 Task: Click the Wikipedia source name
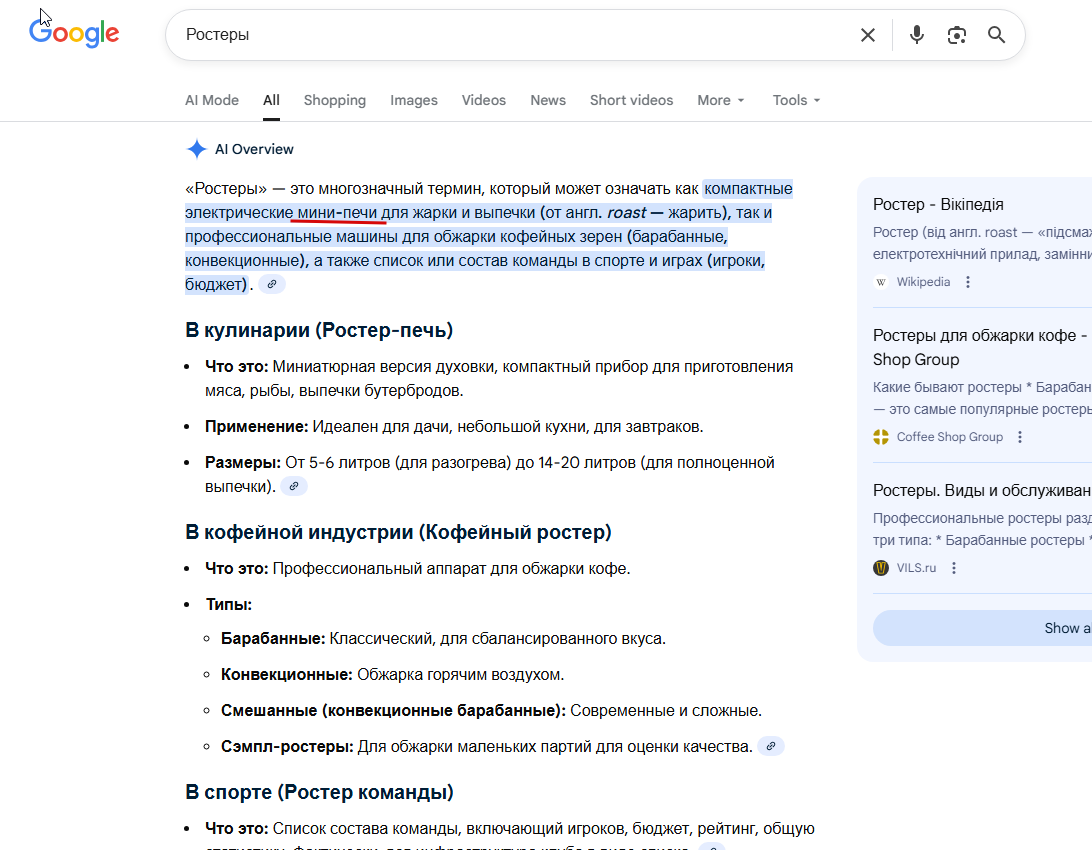[923, 282]
